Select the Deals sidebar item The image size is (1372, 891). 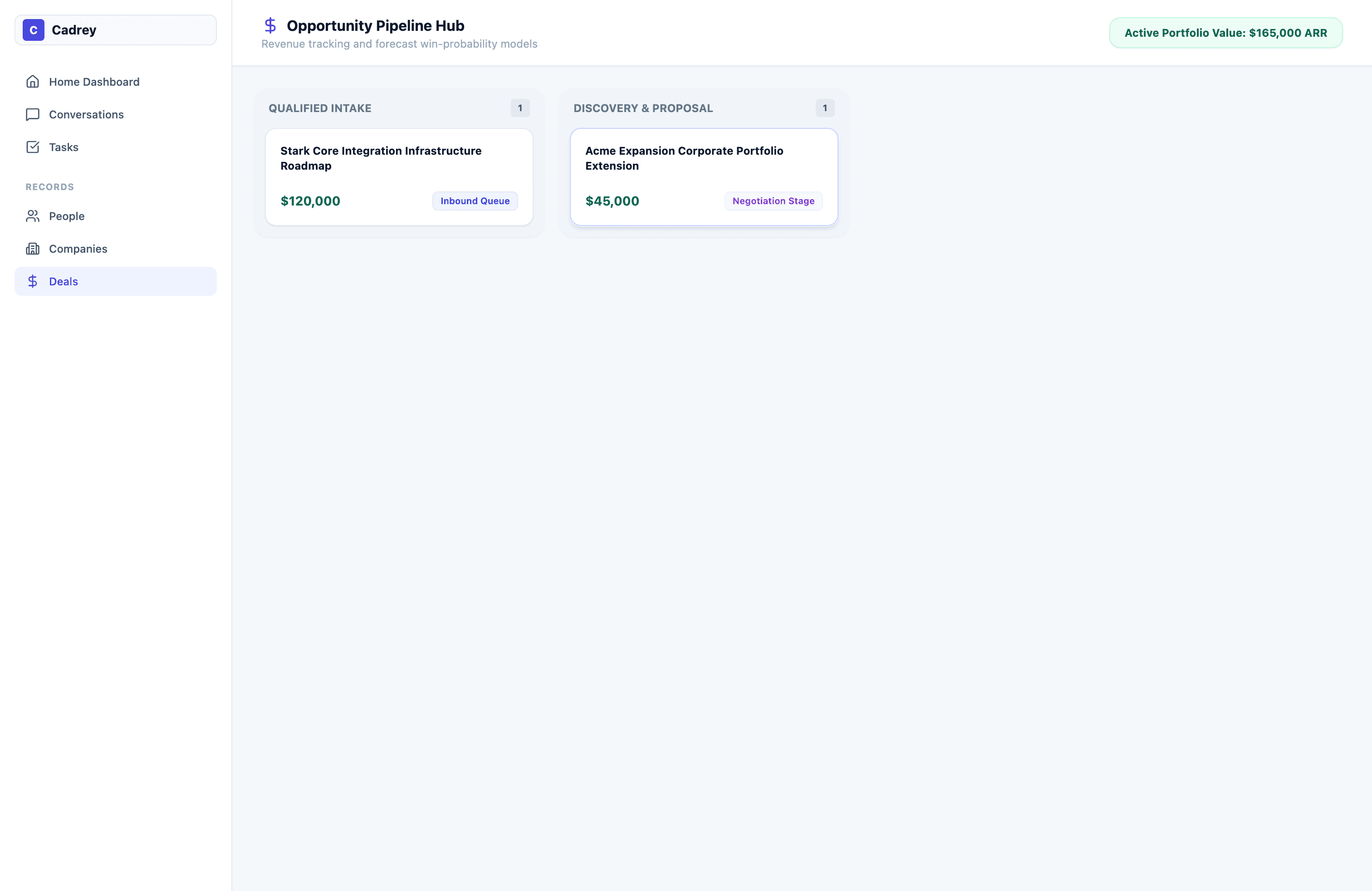click(115, 281)
